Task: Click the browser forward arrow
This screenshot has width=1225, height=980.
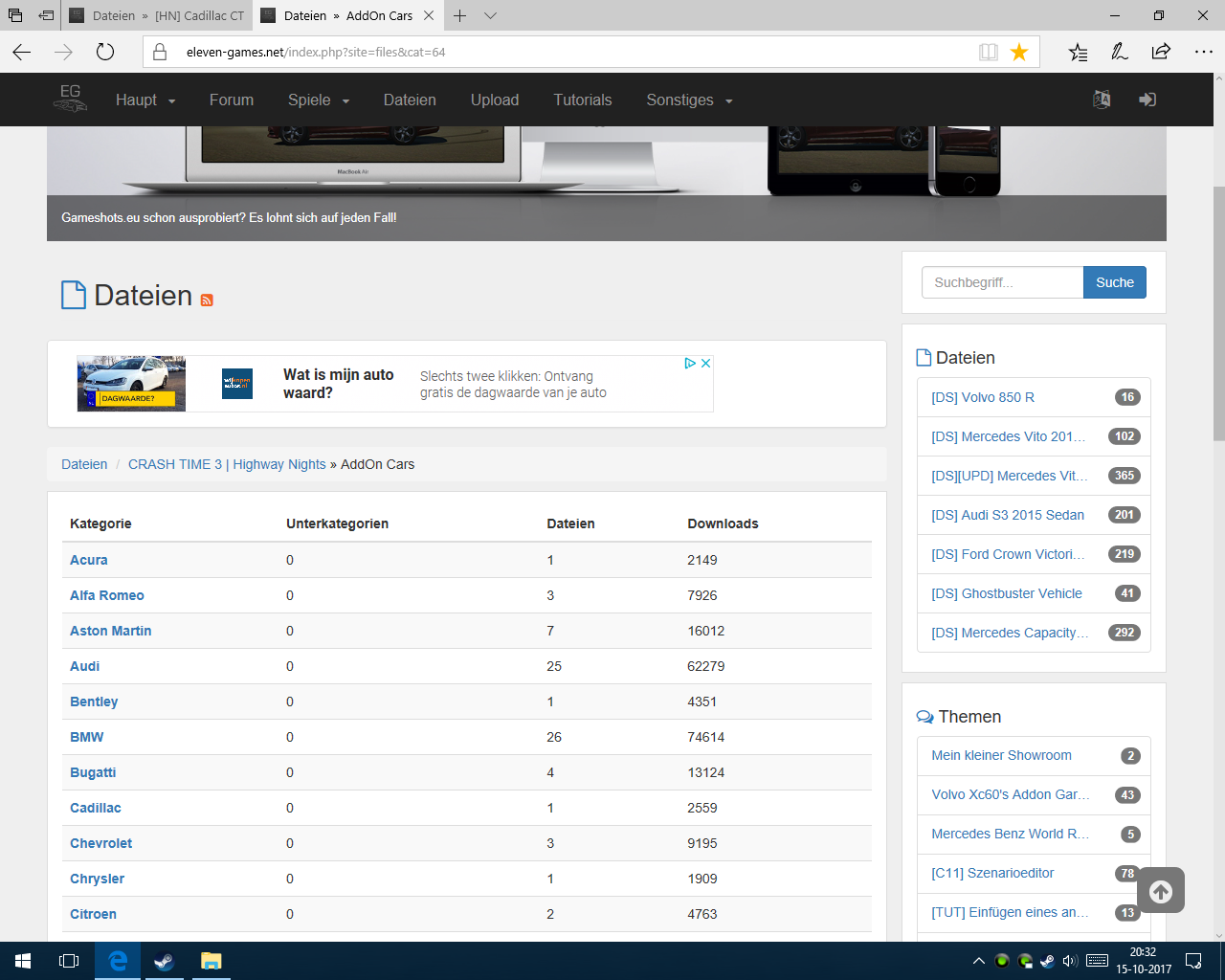Action: [63, 52]
